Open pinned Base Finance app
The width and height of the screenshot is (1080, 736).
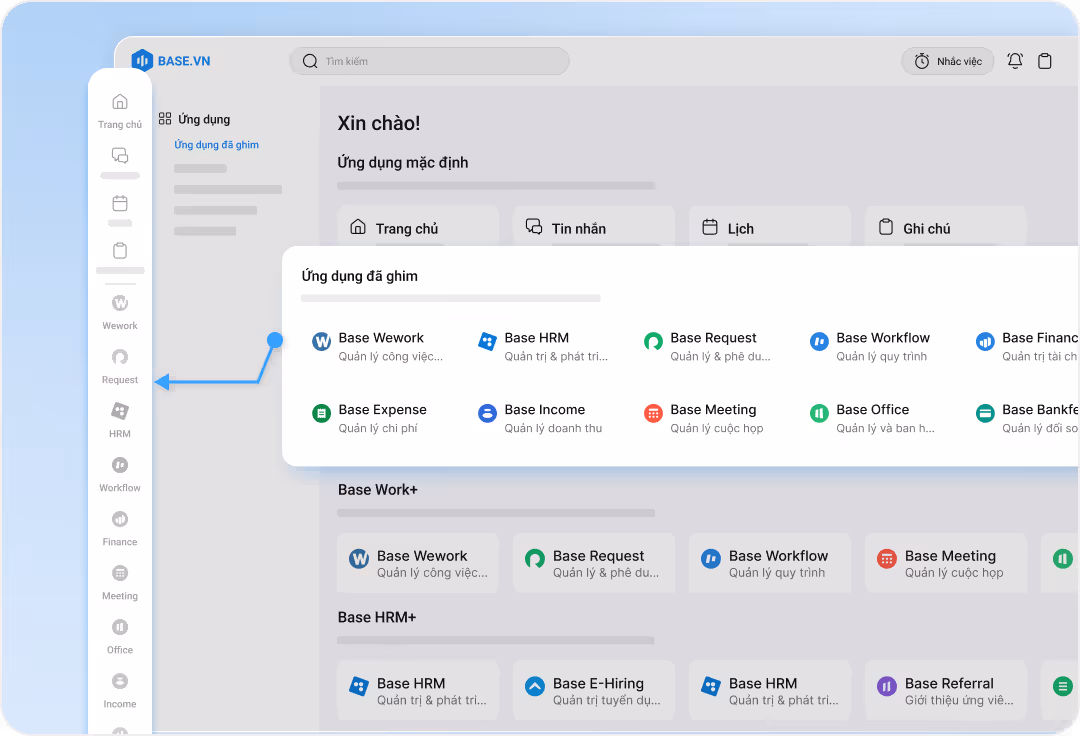click(1026, 346)
